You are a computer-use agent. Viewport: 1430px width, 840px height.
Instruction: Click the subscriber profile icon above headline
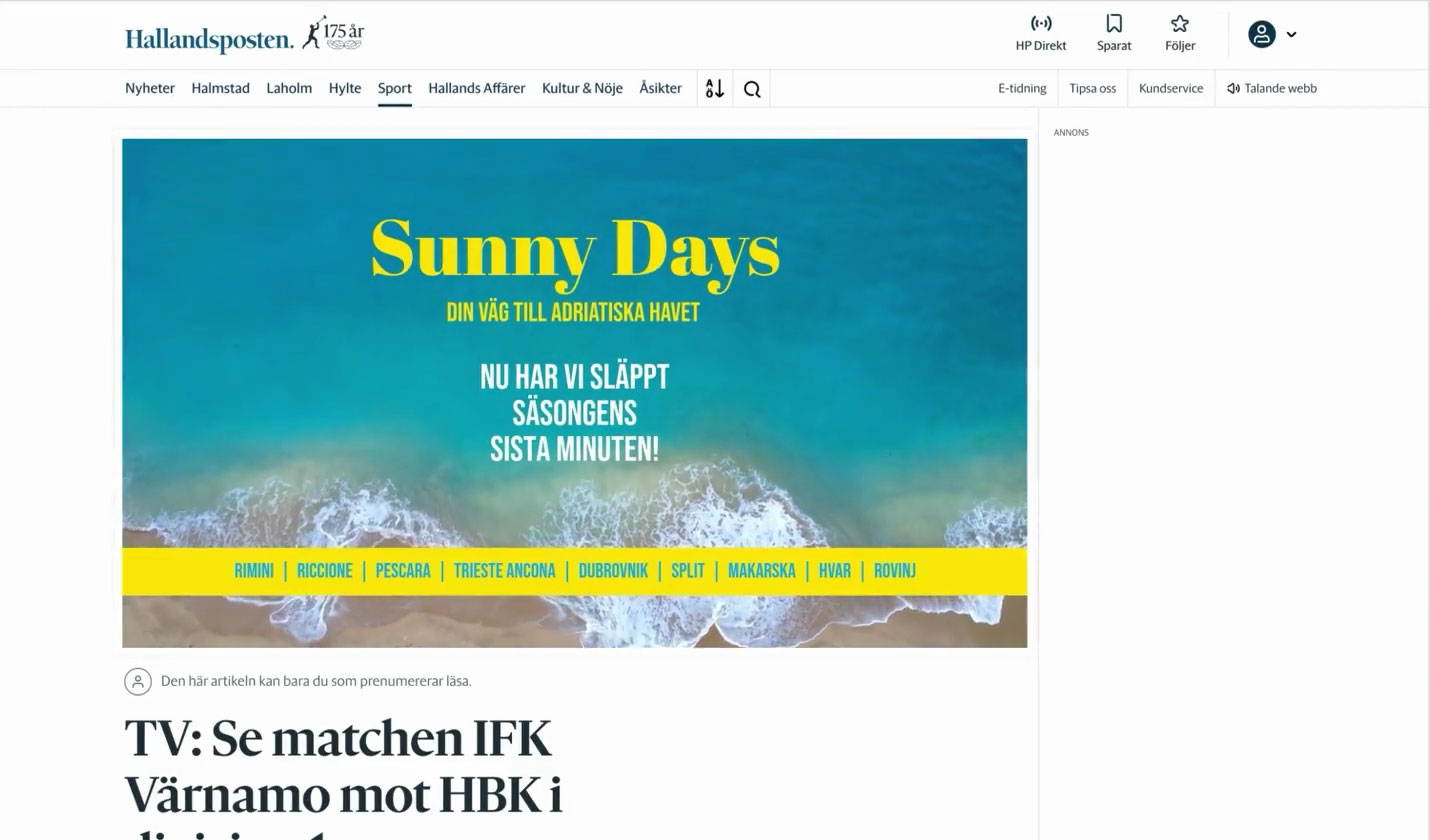[x=137, y=681]
